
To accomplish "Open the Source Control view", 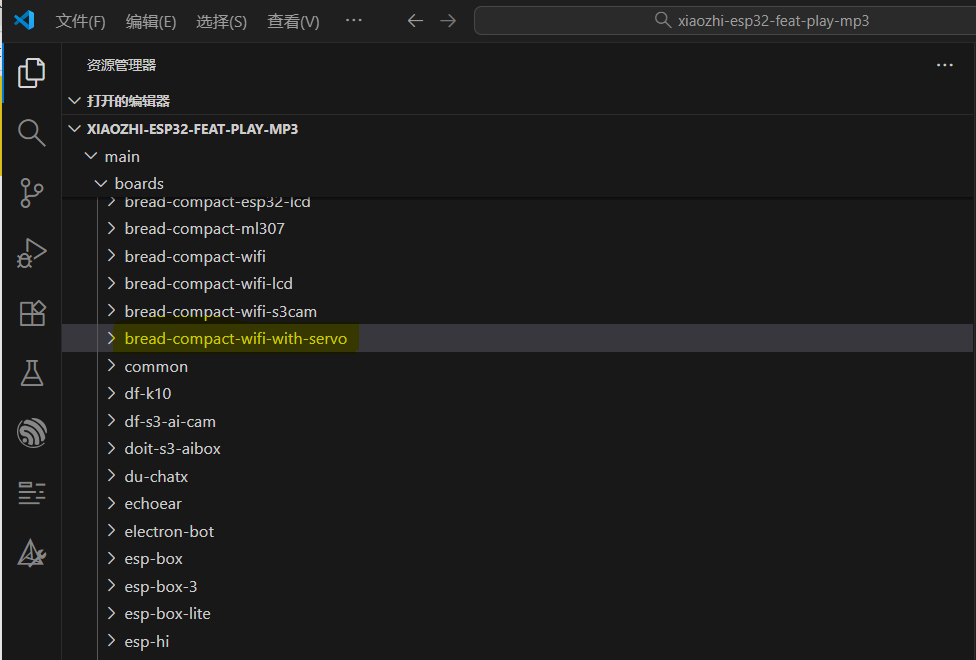I will click(x=32, y=193).
